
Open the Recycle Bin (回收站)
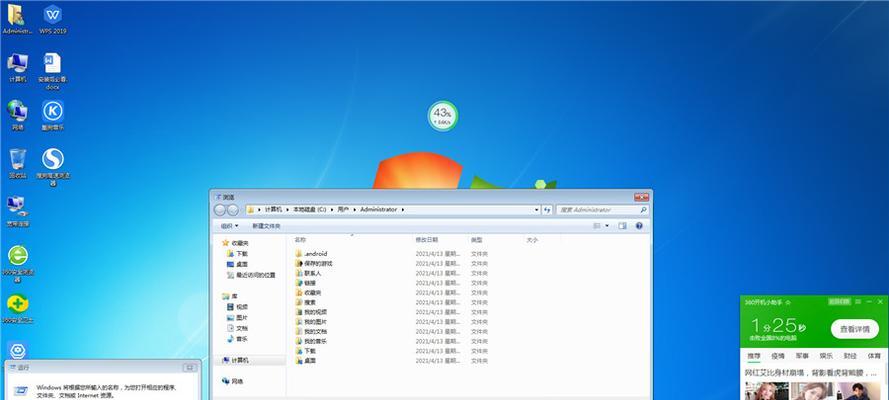click(x=18, y=164)
